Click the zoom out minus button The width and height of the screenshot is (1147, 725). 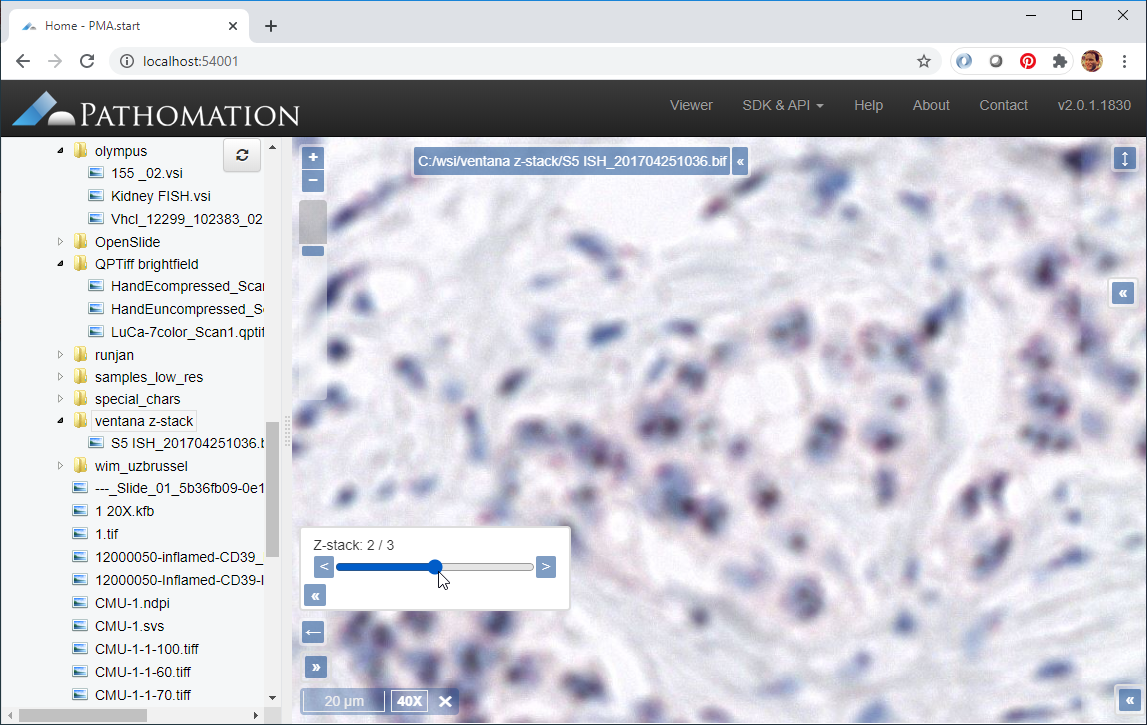point(312,181)
